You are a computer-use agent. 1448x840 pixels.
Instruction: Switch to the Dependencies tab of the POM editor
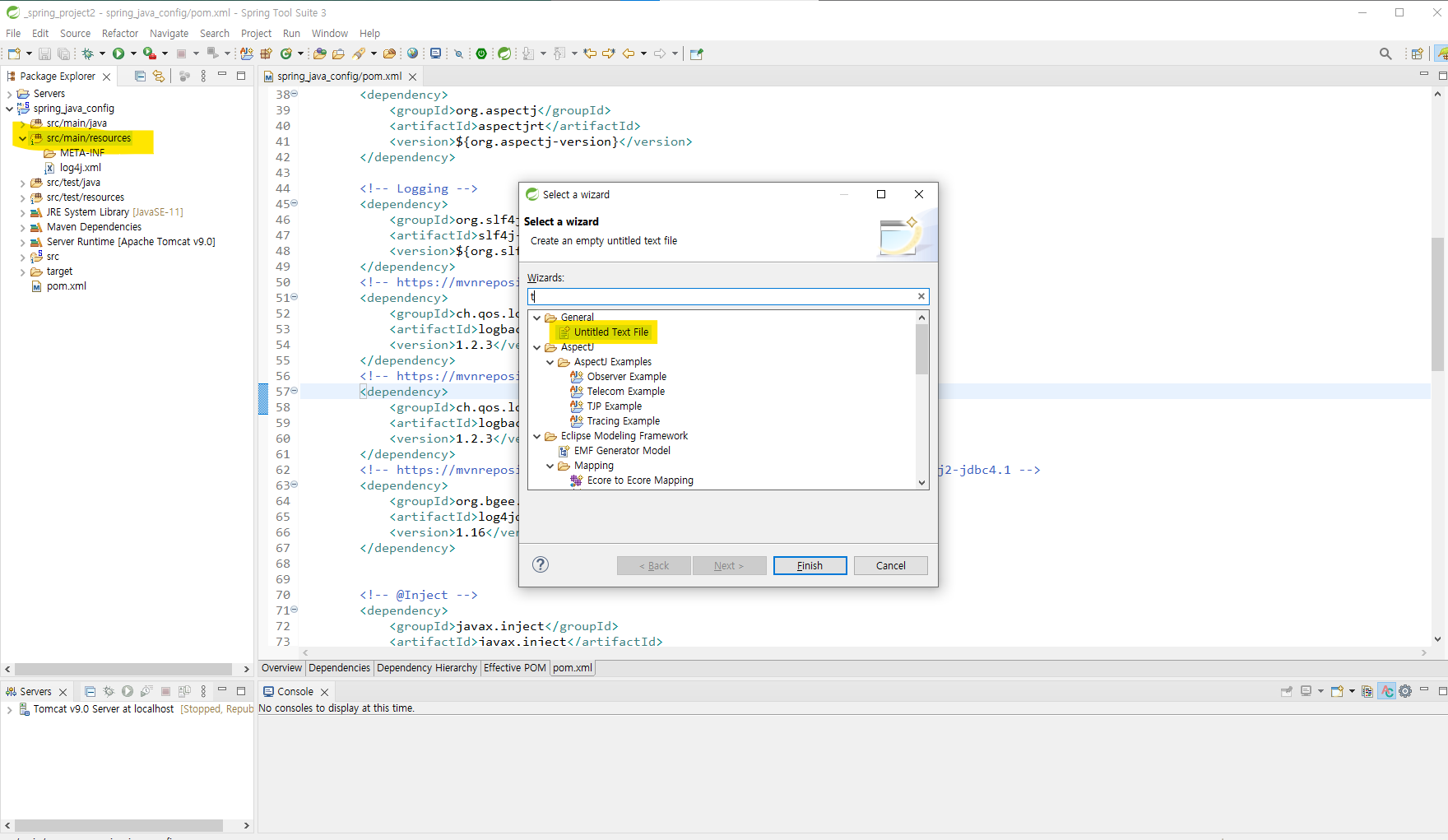339,668
